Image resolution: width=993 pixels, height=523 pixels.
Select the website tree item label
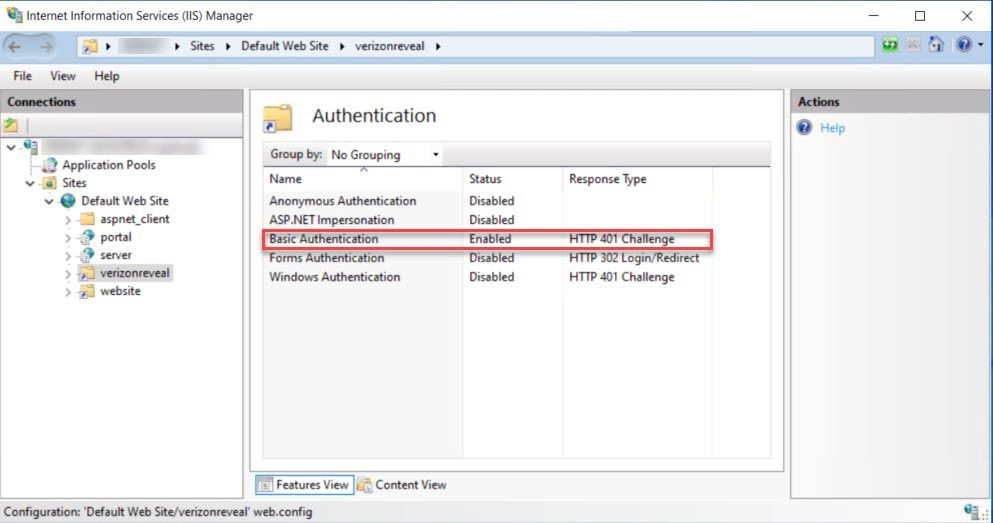pyautogui.click(x=120, y=291)
